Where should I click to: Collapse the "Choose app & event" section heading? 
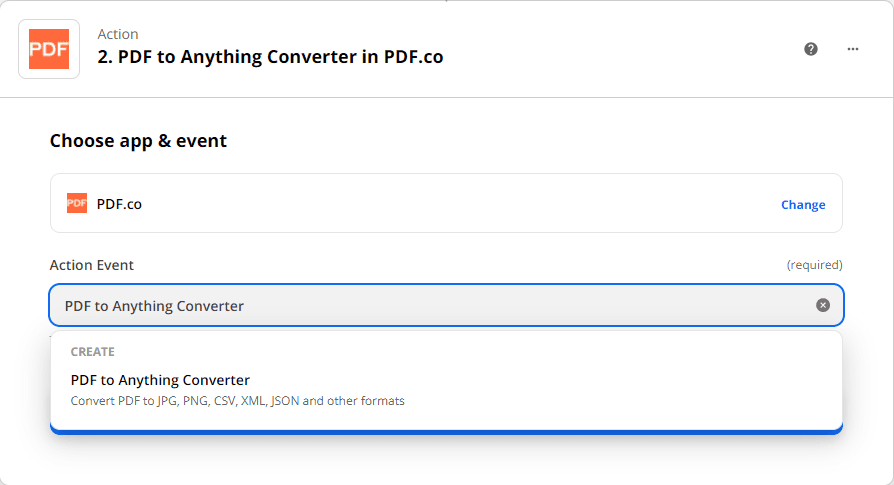point(138,141)
